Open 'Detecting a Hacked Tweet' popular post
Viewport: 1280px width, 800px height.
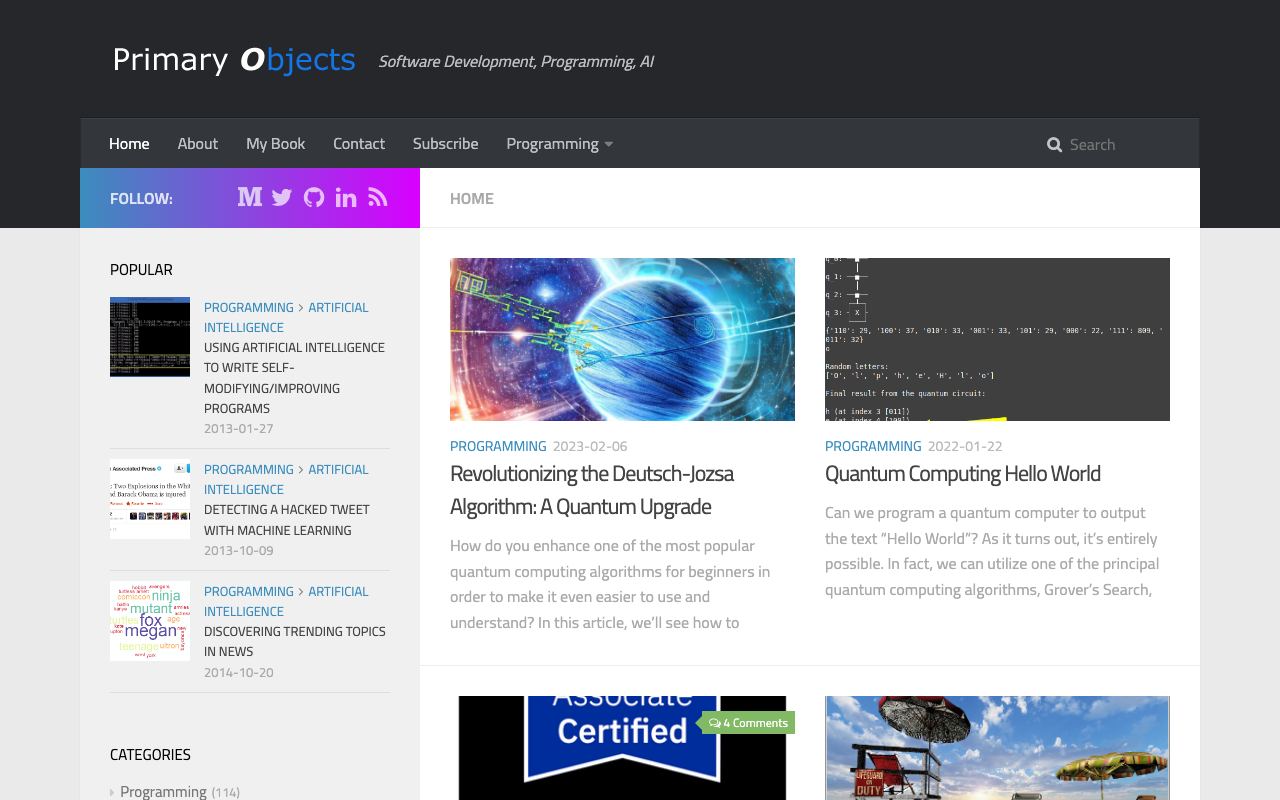click(x=287, y=520)
